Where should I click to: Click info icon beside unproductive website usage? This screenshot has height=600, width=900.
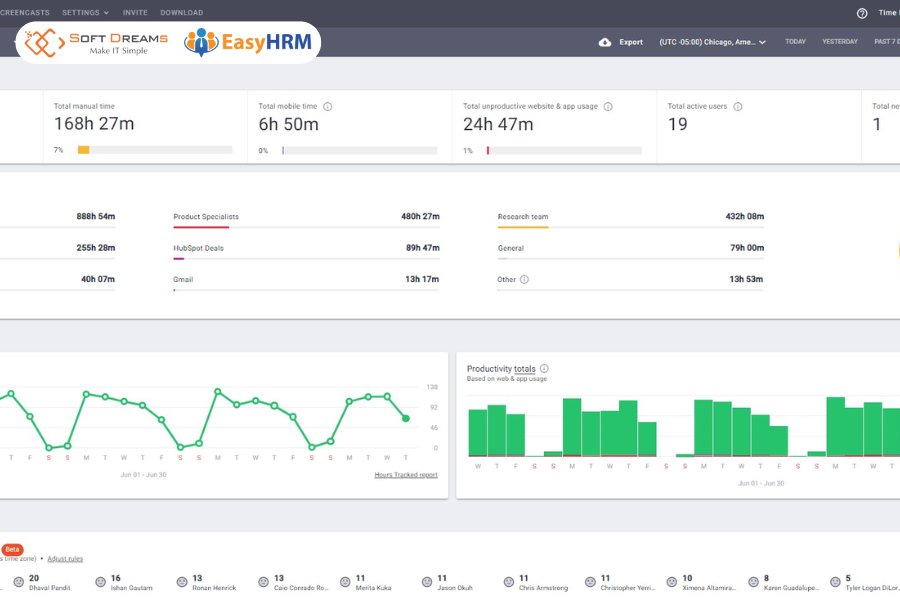click(x=608, y=106)
